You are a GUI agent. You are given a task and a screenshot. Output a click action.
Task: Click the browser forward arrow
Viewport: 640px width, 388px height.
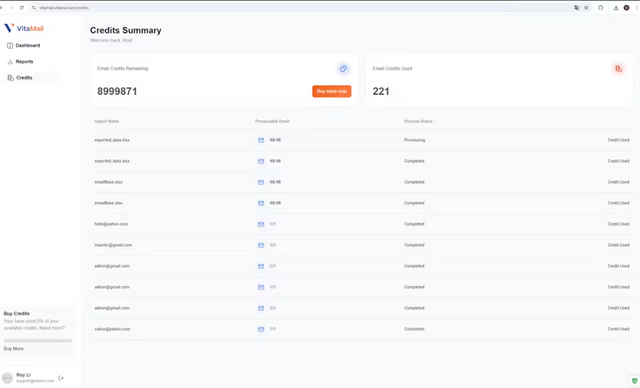[x=11, y=8]
